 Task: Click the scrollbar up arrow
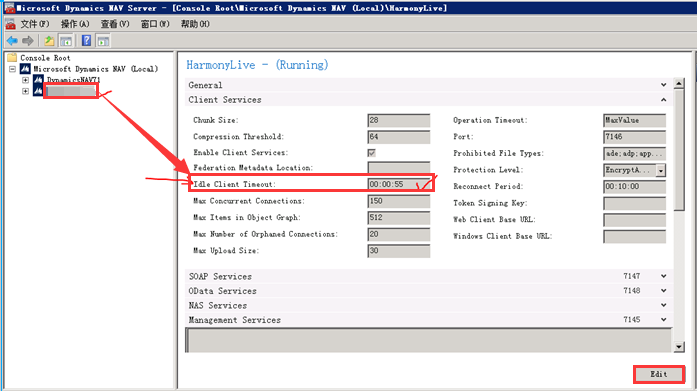click(679, 83)
